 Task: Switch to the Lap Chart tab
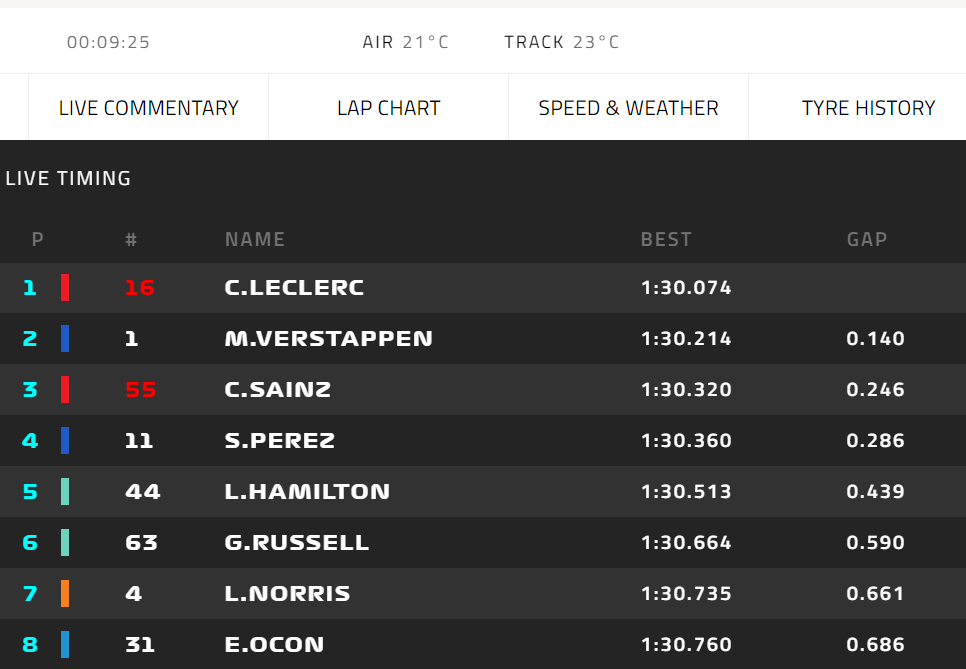(x=388, y=108)
